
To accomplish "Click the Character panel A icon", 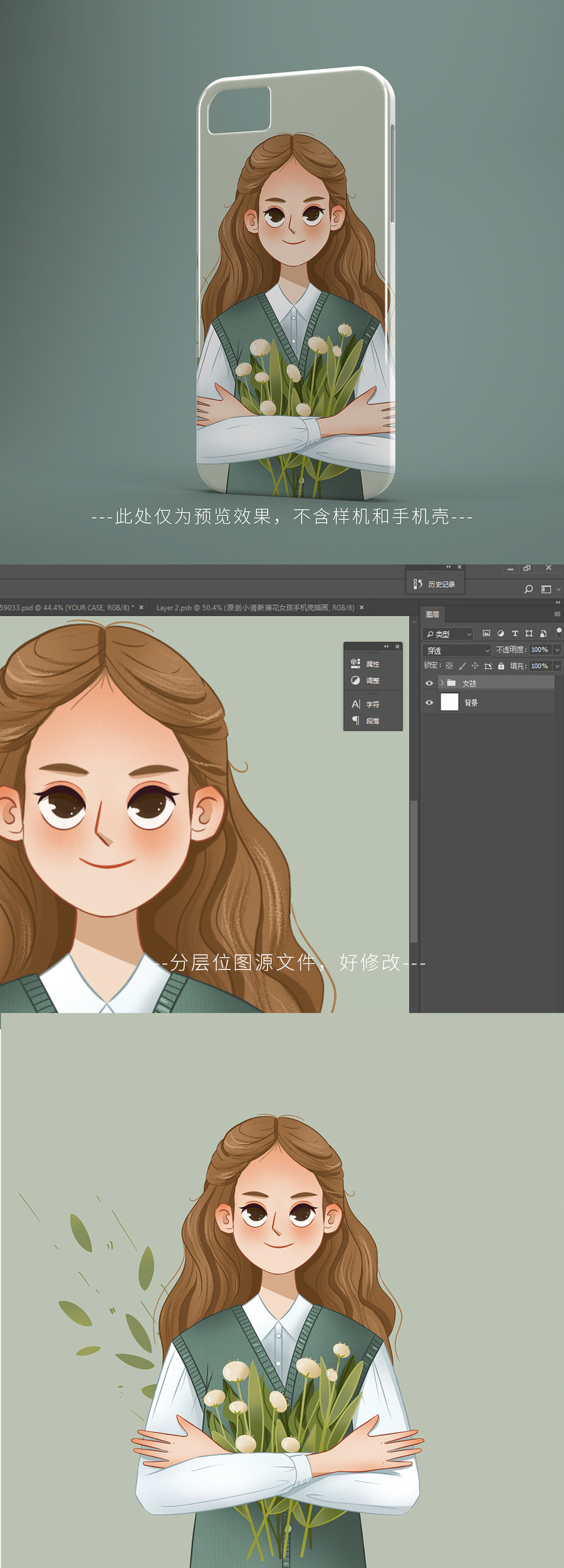I will pos(355,704).
